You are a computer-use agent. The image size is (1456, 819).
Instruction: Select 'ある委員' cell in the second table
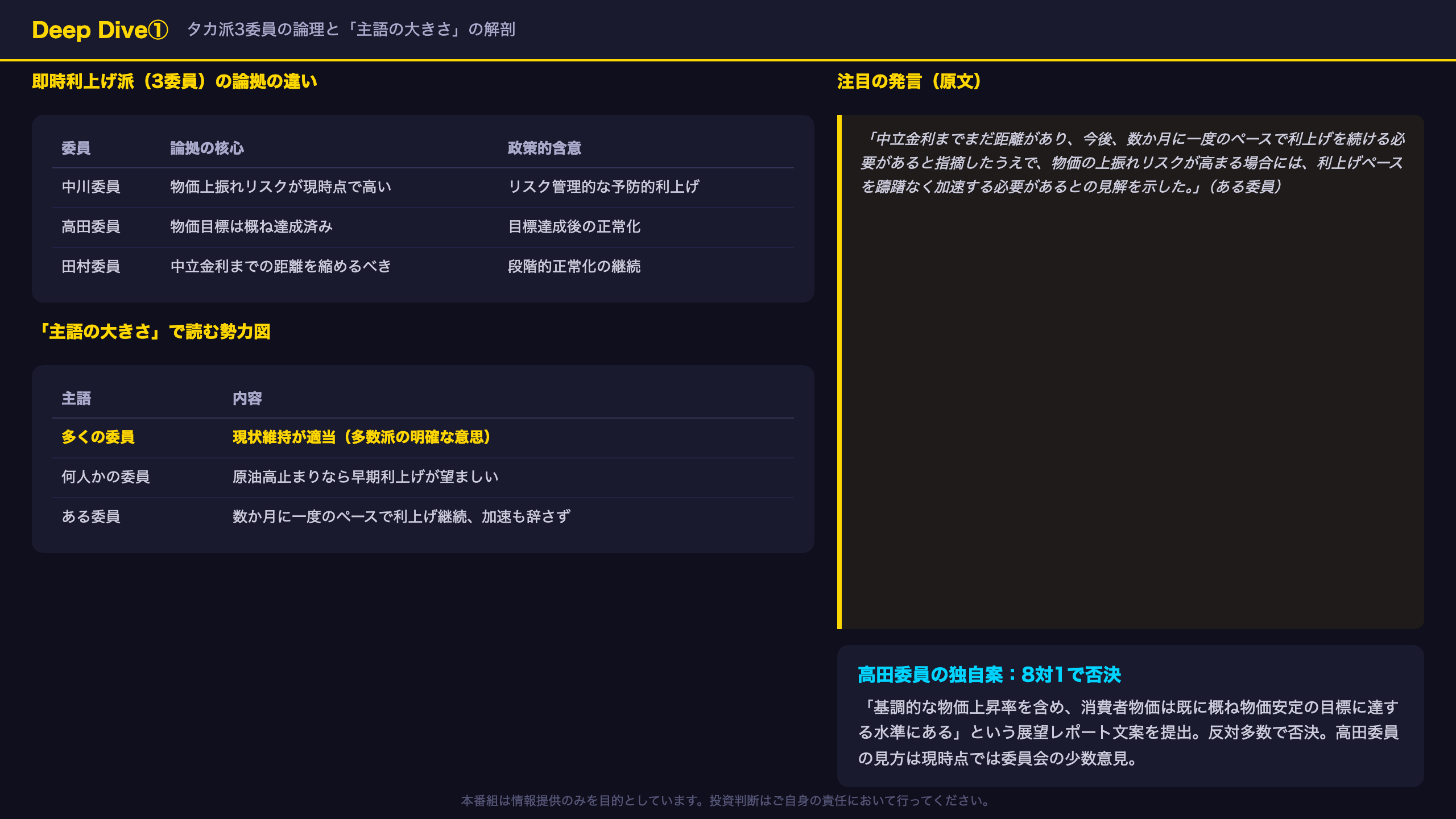[x=91, y=516]
